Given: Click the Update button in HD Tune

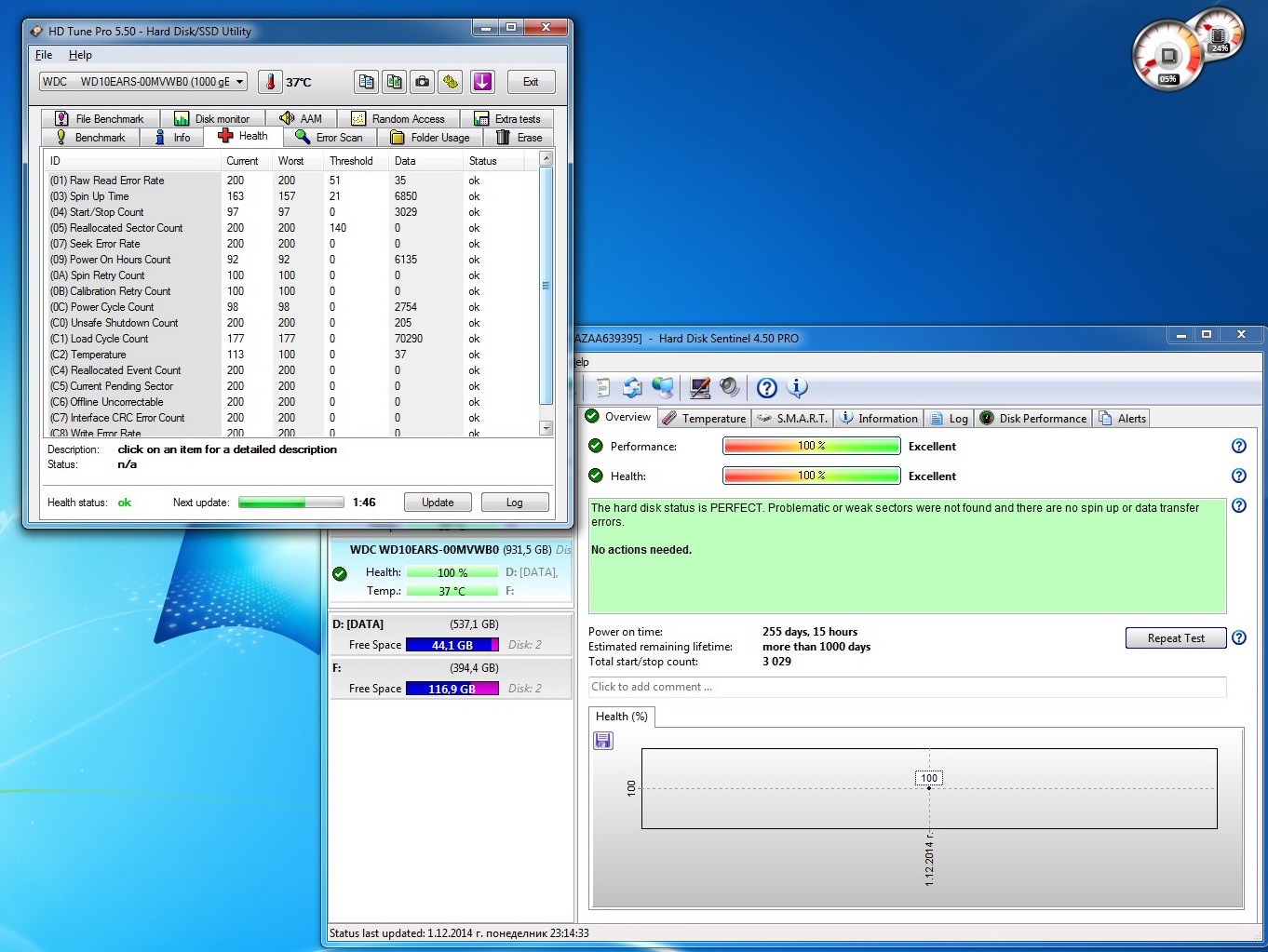Looking at the screenshot, I should pyautogui.click(x=438, y=503).
